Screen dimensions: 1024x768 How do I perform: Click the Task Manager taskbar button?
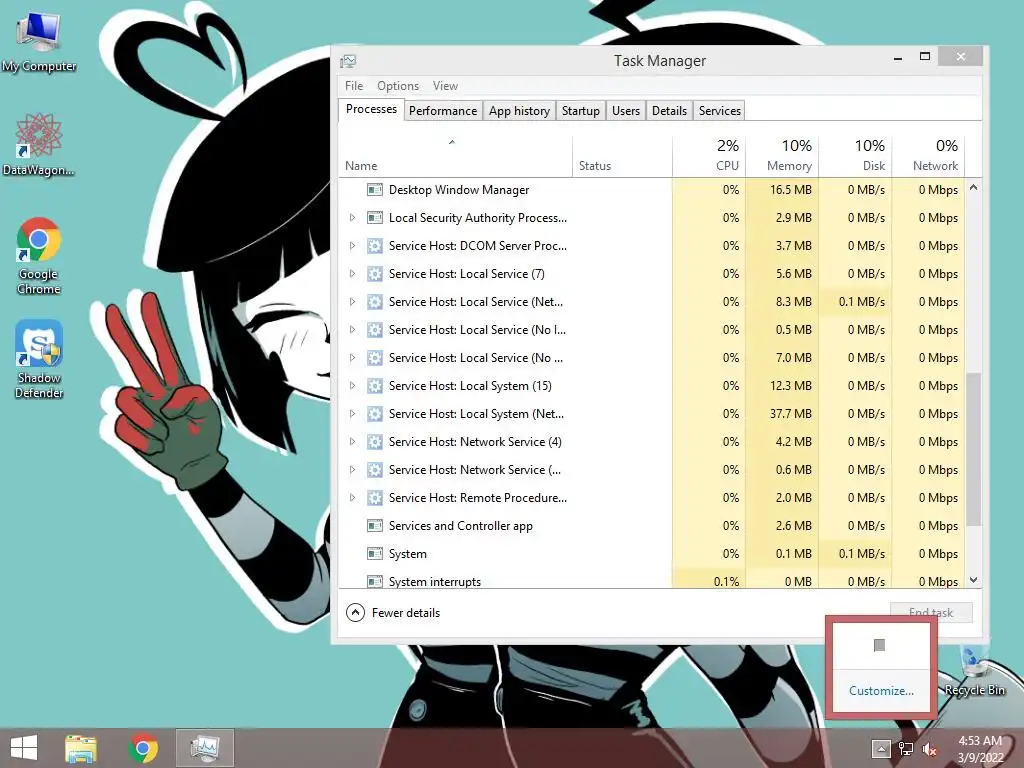pos(204,748)
